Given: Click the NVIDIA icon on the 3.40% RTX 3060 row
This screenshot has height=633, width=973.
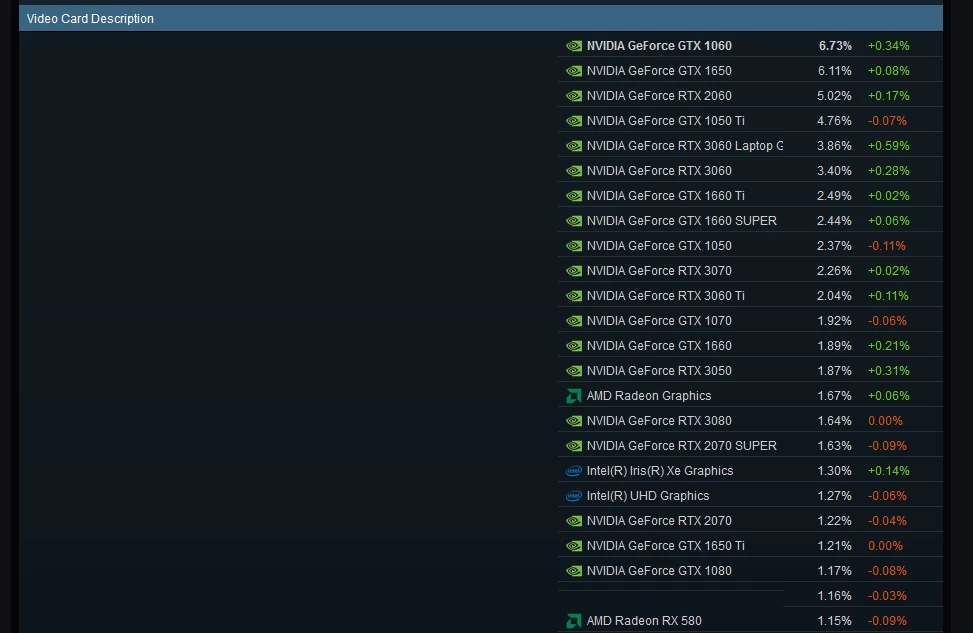Looking at the screenshot, I should (574, 171).
